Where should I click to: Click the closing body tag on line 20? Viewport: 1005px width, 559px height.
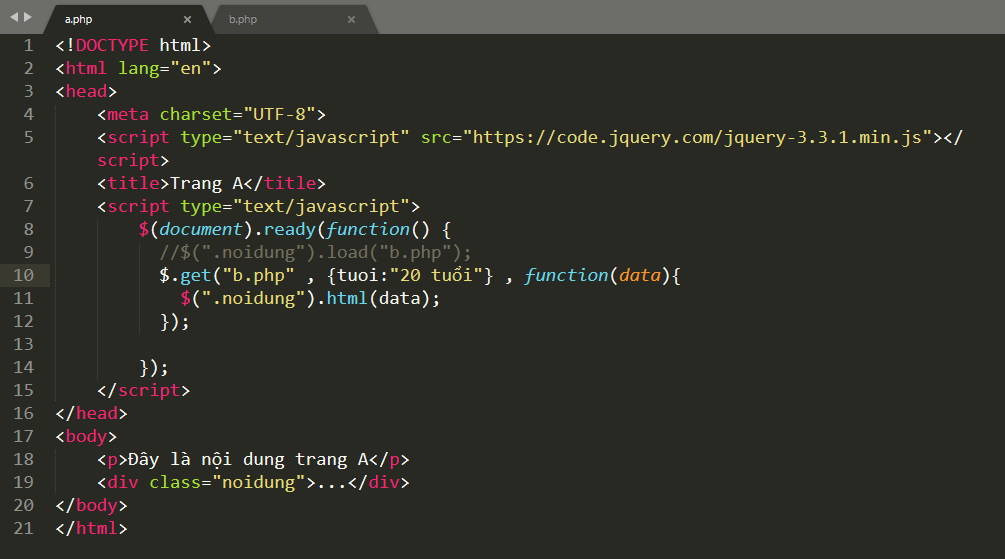92,506
